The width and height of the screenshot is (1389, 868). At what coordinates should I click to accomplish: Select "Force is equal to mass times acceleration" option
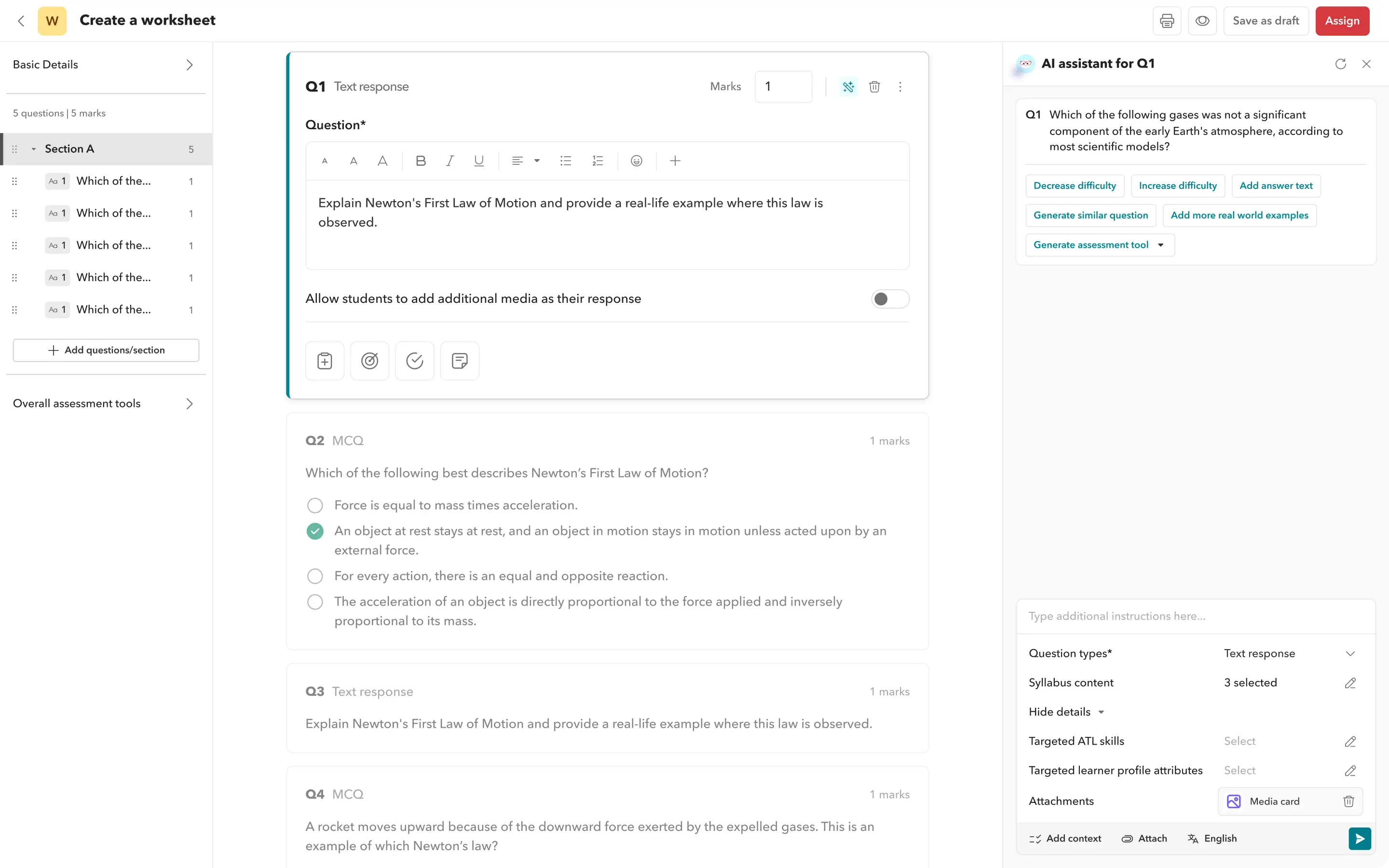(315, 506)
